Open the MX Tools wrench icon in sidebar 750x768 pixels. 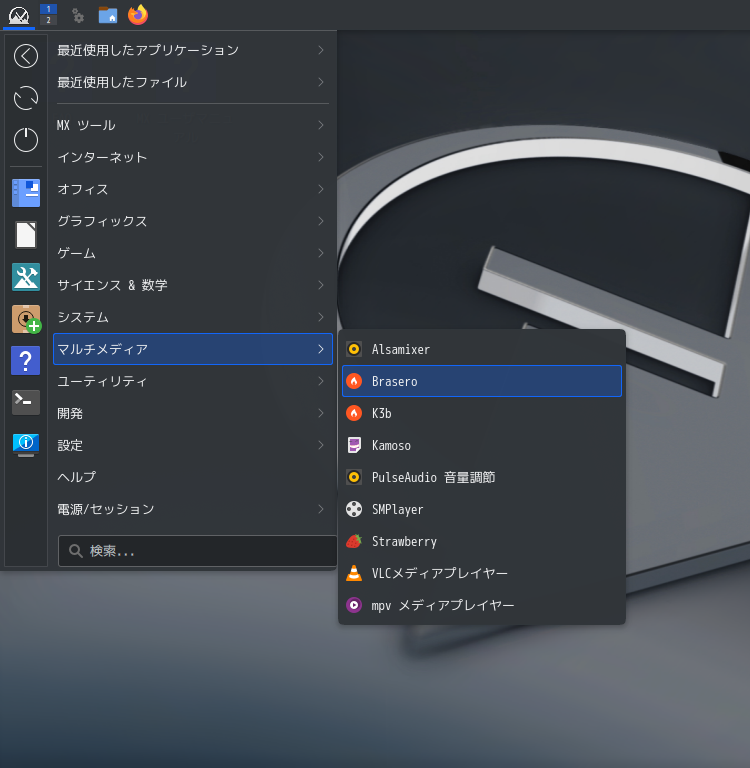point(26,277)
